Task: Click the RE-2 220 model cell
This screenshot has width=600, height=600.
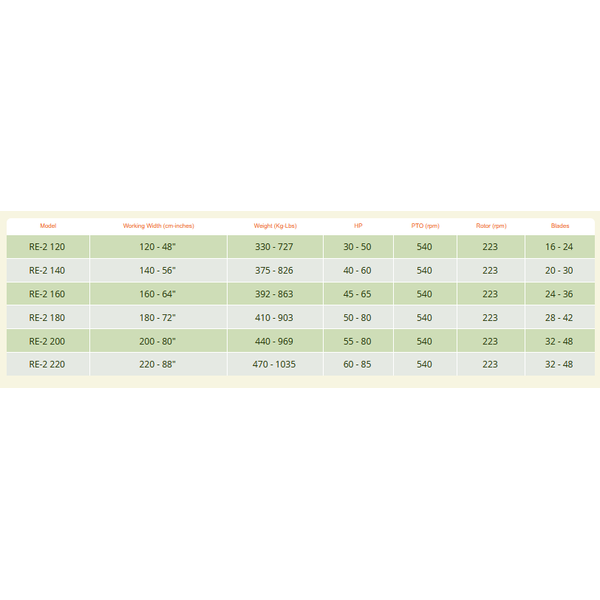Action: [x=48, y=364]
